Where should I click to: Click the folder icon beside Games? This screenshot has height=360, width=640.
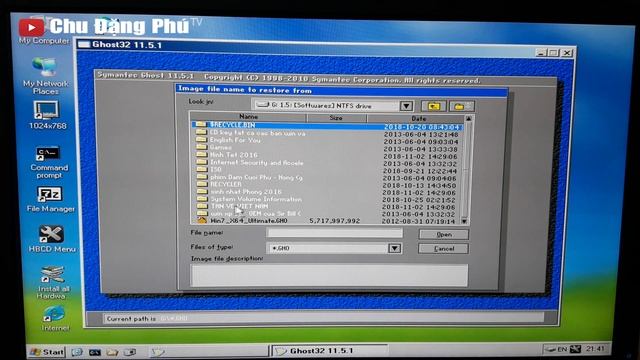tap(201, 147)
